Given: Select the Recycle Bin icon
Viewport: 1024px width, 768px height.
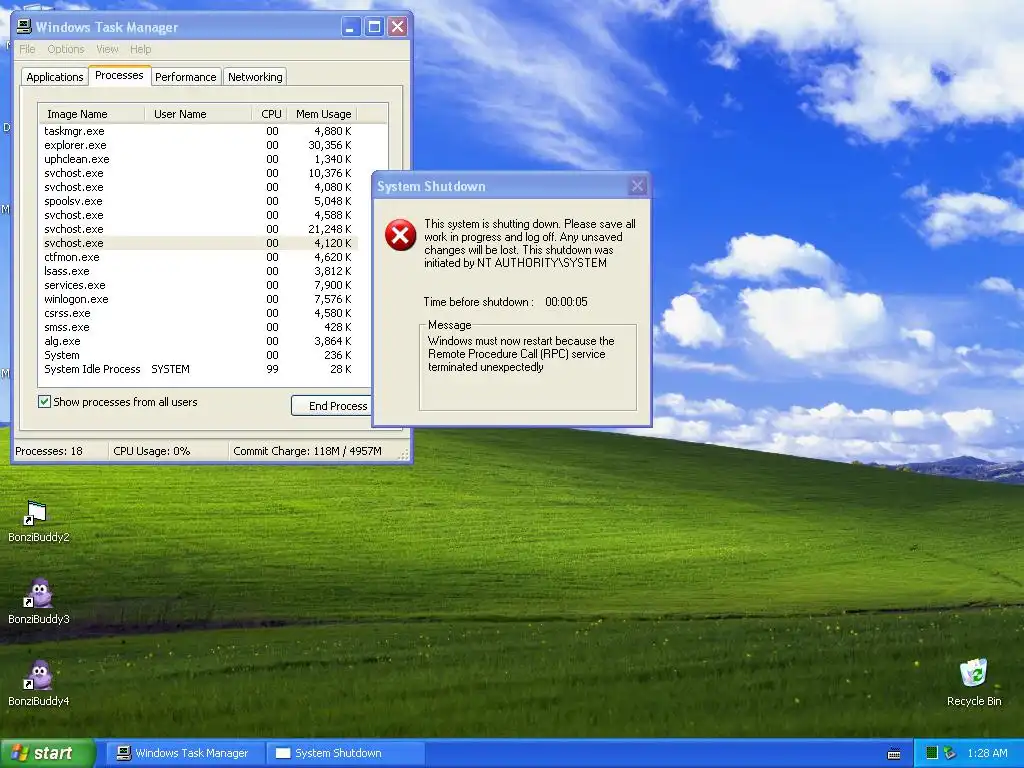Looking at the screenshot, I should pos(974,683).
